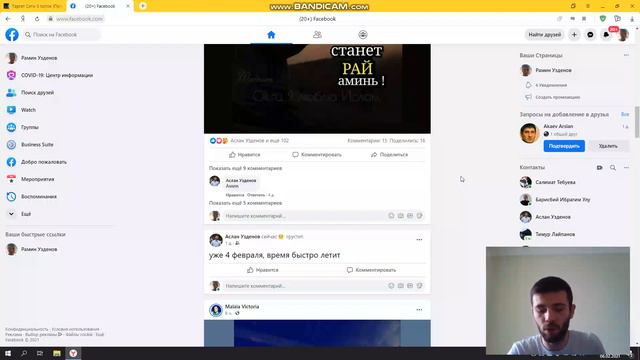640x360 pixels.
Task: Click Yandex browser taskbar icon
Action: [x=73, y=353]
